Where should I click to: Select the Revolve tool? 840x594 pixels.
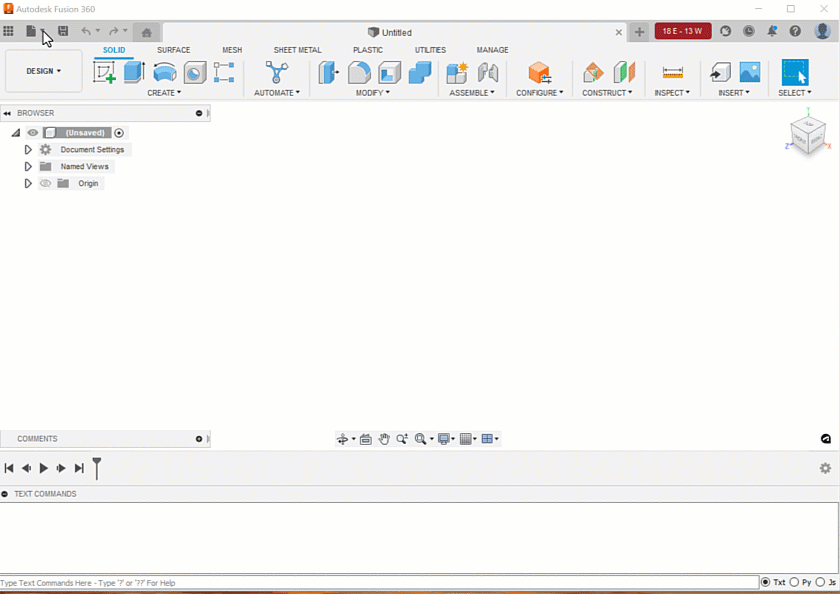coord(164,72)
